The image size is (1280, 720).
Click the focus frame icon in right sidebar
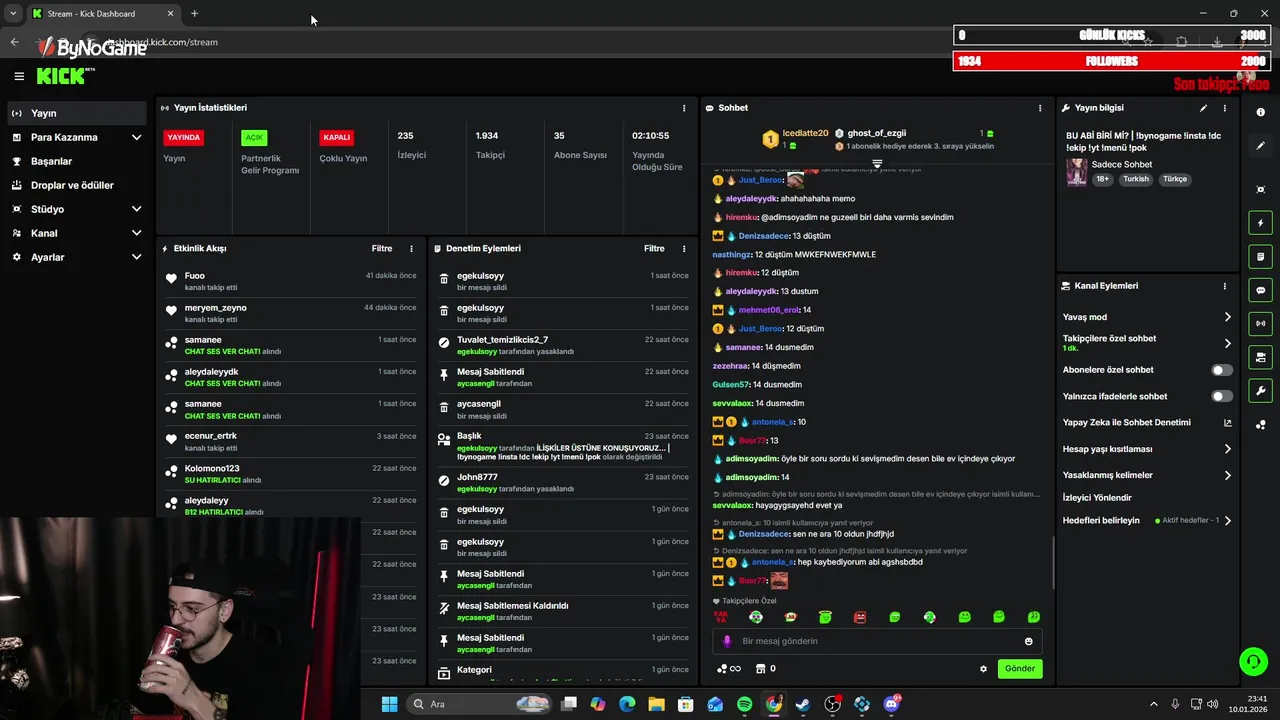1260,189
